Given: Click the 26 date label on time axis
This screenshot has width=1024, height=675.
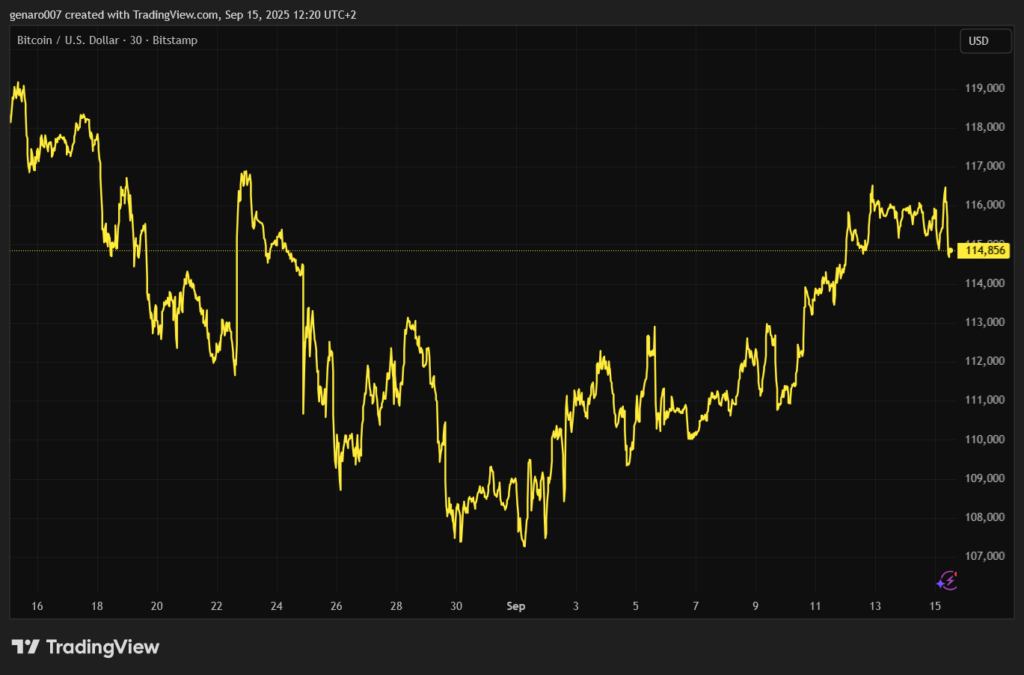Looking at the screenshot, I should click(x=336, y=606).
